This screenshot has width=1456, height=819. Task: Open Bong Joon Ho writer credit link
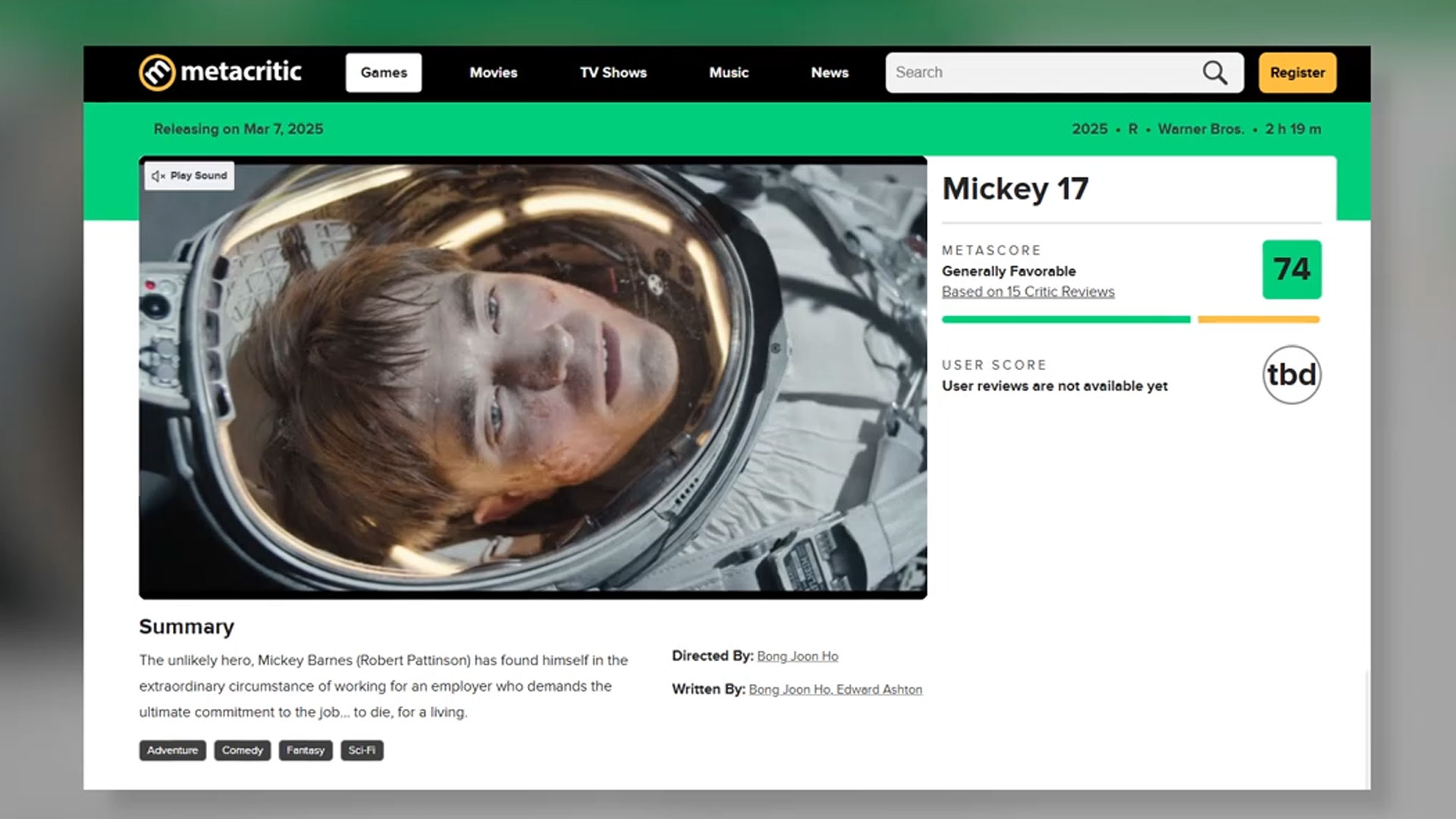click(x=789, y=689)
